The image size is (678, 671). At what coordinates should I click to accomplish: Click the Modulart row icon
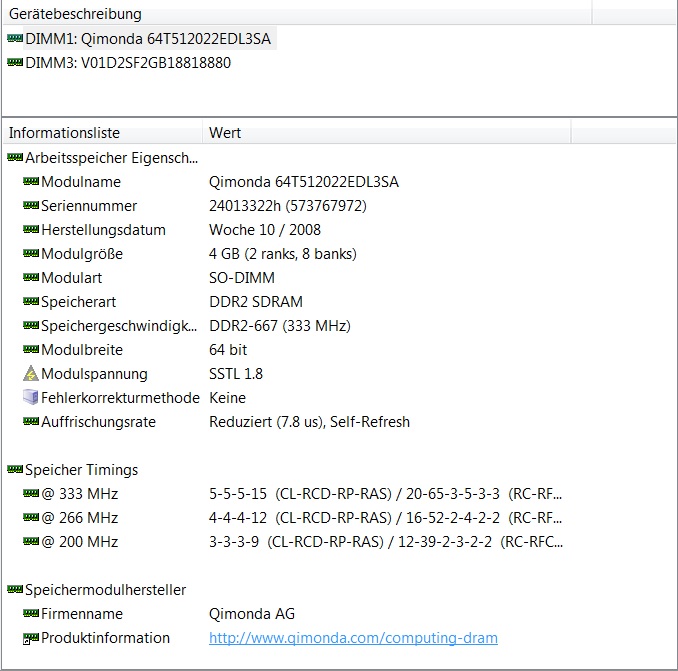click(31, 278)
